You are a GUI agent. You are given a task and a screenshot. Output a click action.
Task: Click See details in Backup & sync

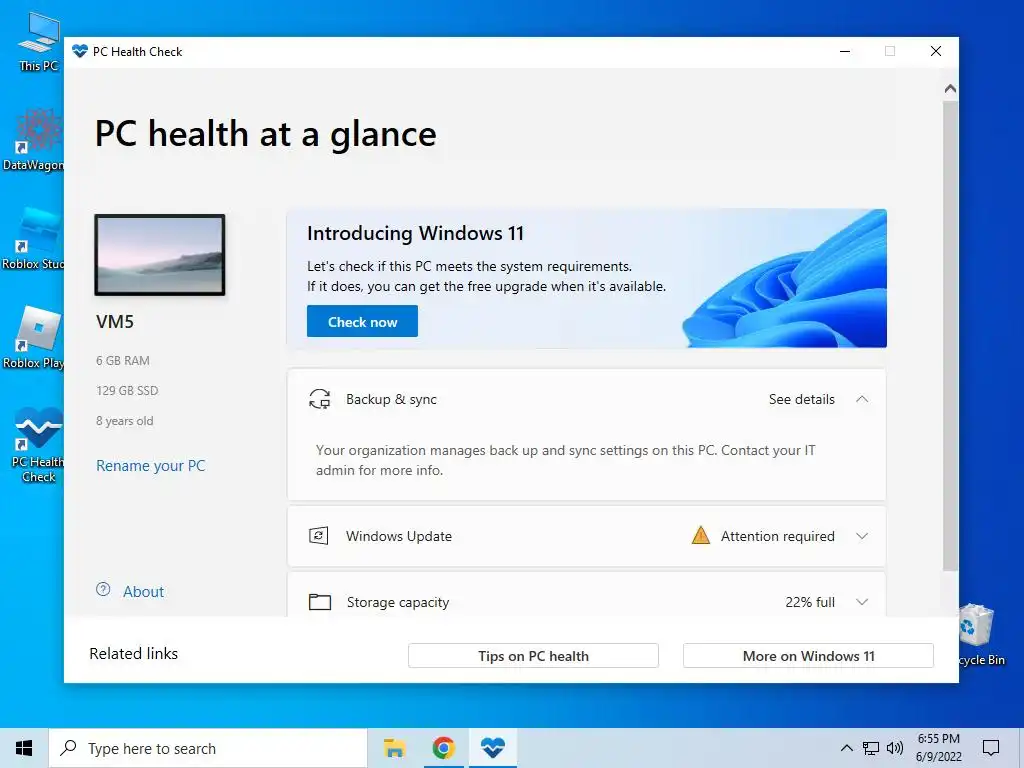(x=801, y=399)
